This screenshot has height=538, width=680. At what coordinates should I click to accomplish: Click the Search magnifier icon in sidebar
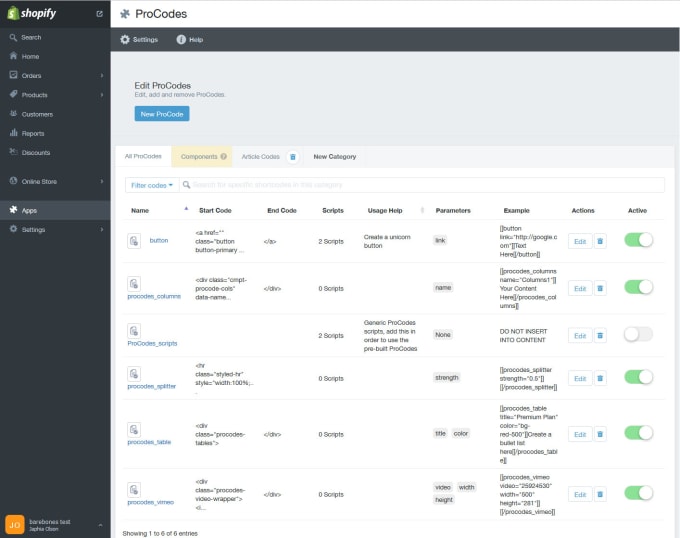click(13, 38)
